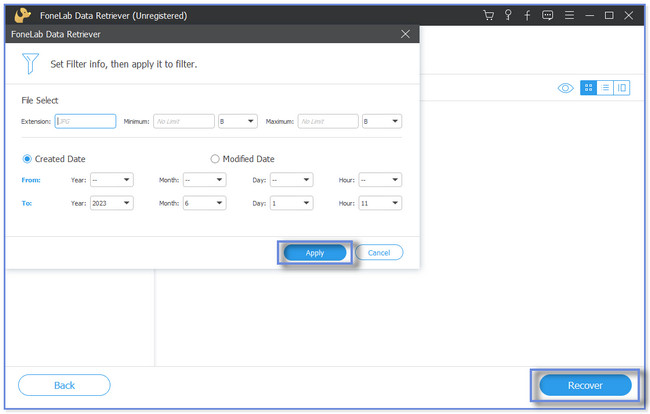Click the Minimum size input field
This screenshot has width=650, height=414.
pos(184,121)
